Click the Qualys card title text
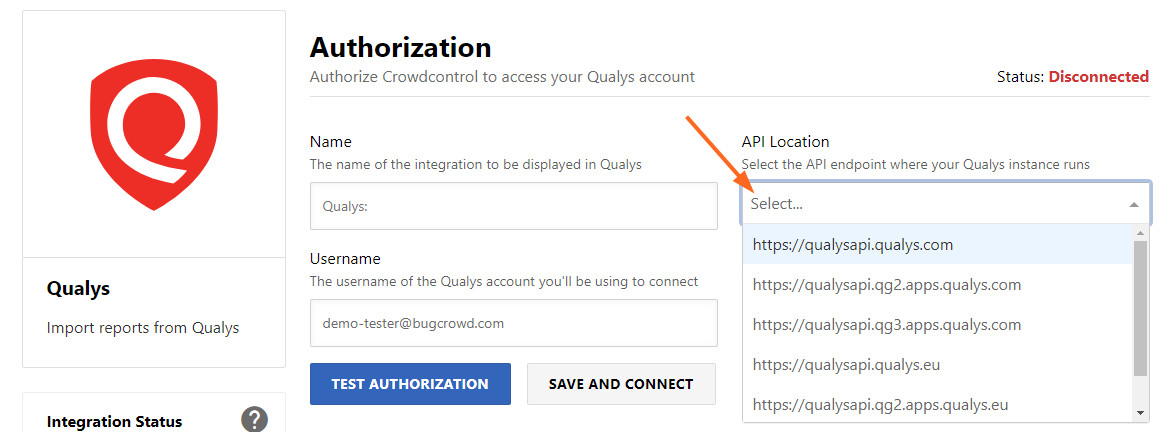 click(79, 288)
